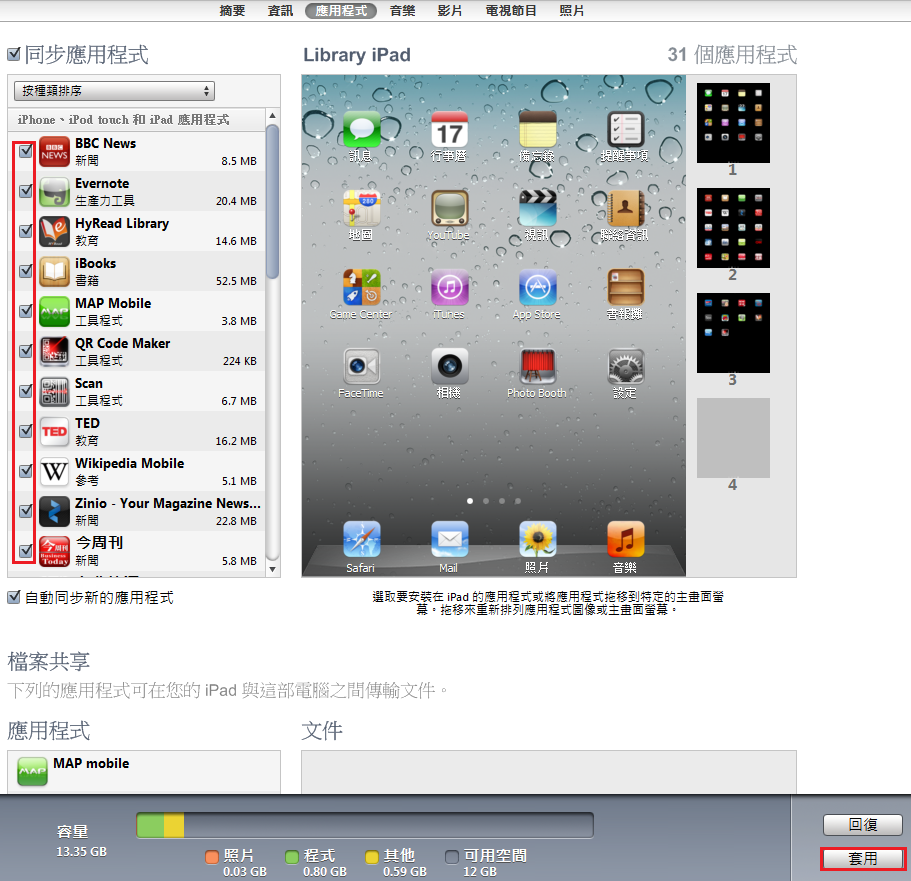This screenshot has height=881, width=911.
Task: Click the Game Center icon
Action: click(361, 287)
